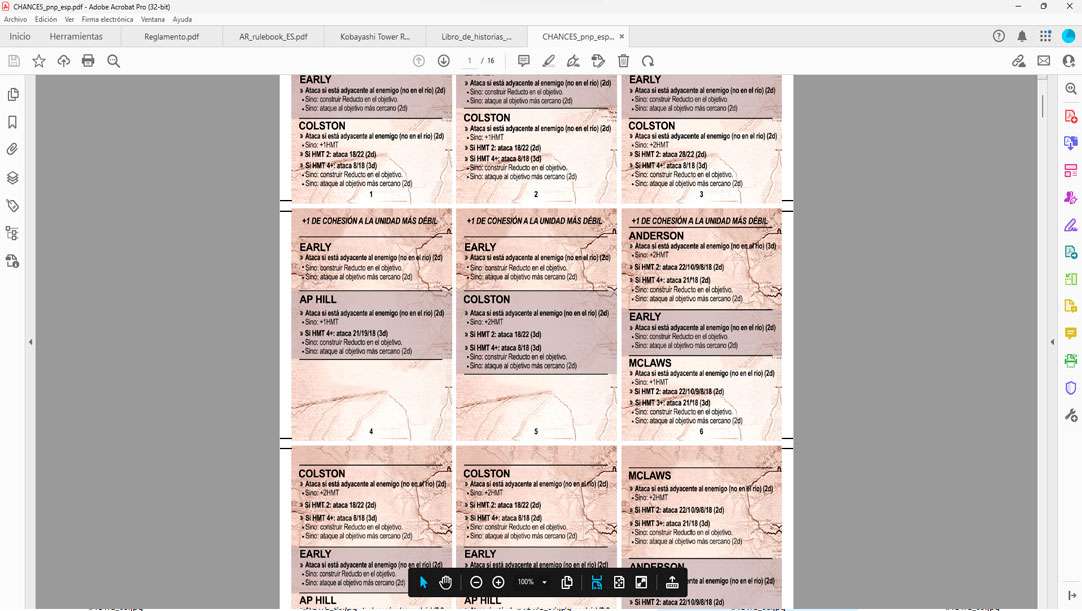Send the file by email
The image size is (1082, 611).
pos(1043,61)
